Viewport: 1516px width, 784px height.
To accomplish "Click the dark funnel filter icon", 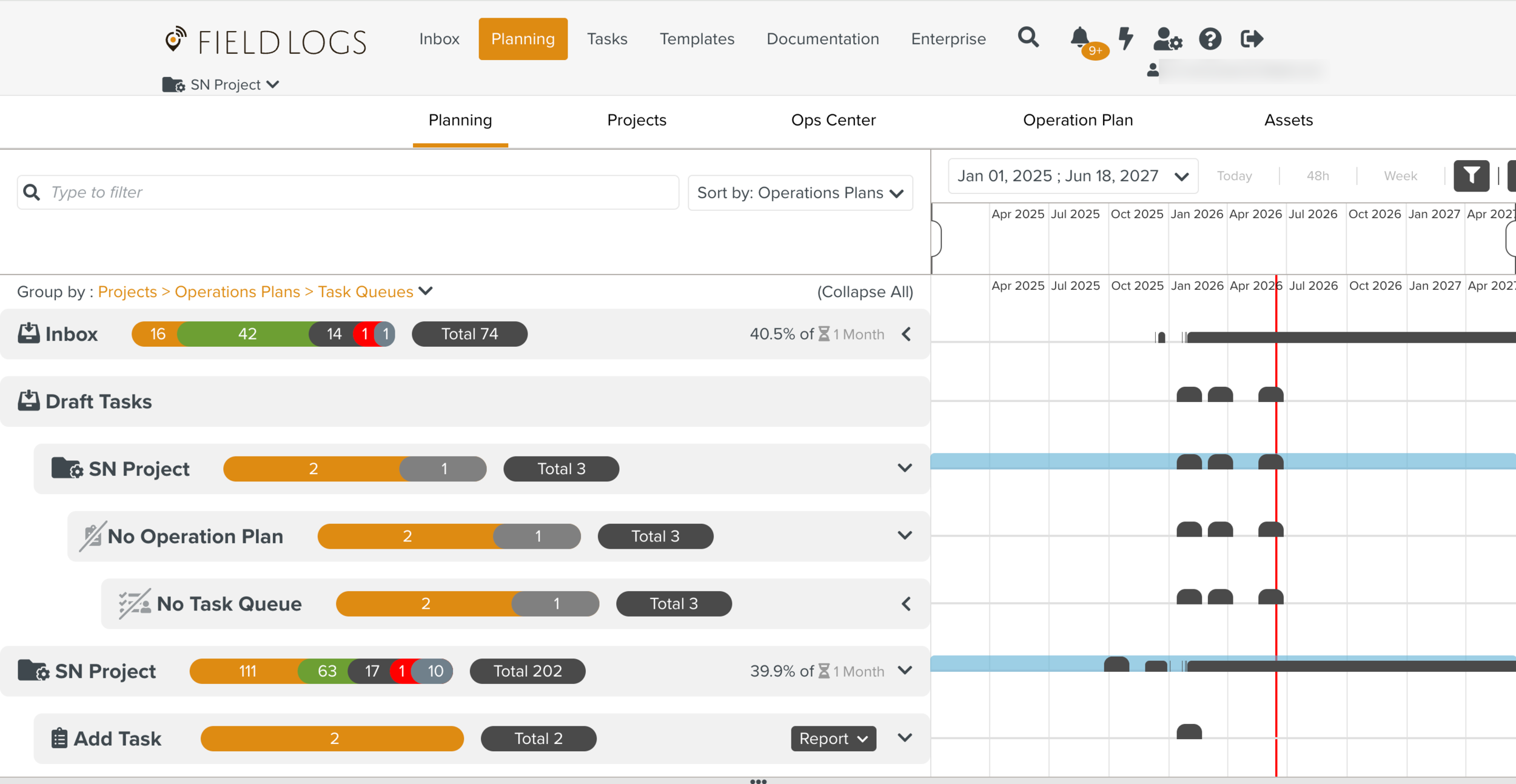I will click(x=1471, y=176).
